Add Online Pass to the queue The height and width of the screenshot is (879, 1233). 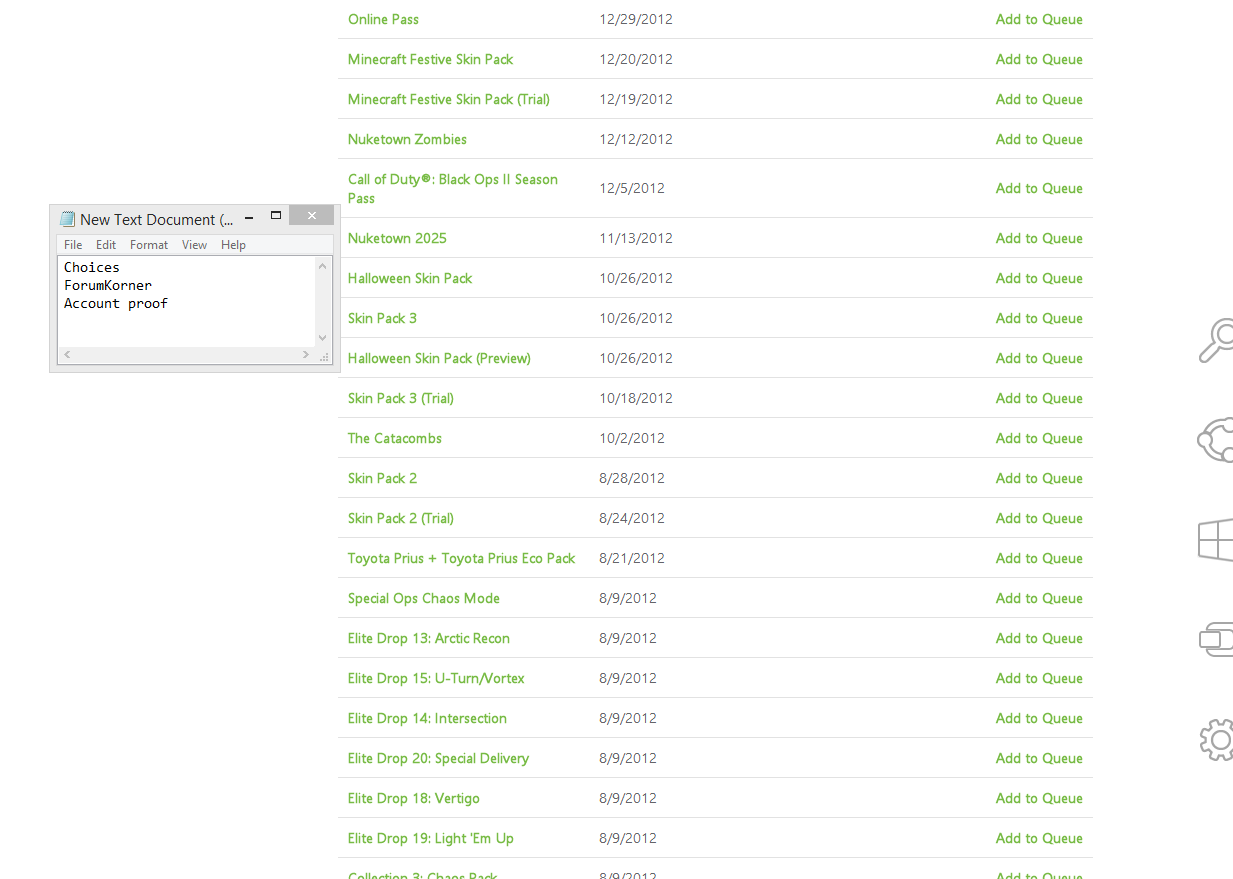click(x=1039, y=19)
